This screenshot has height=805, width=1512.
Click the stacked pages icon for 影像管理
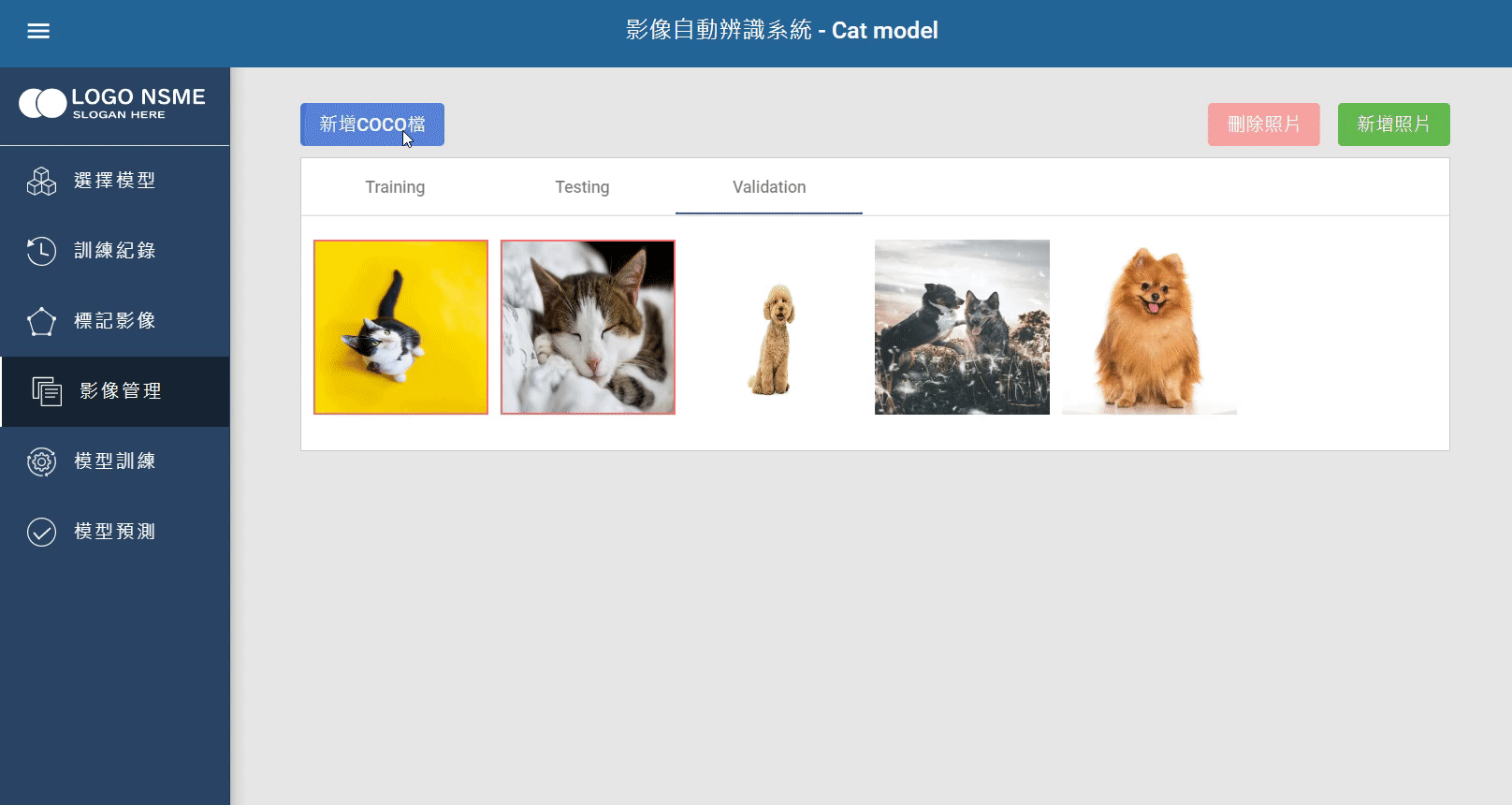47,391
